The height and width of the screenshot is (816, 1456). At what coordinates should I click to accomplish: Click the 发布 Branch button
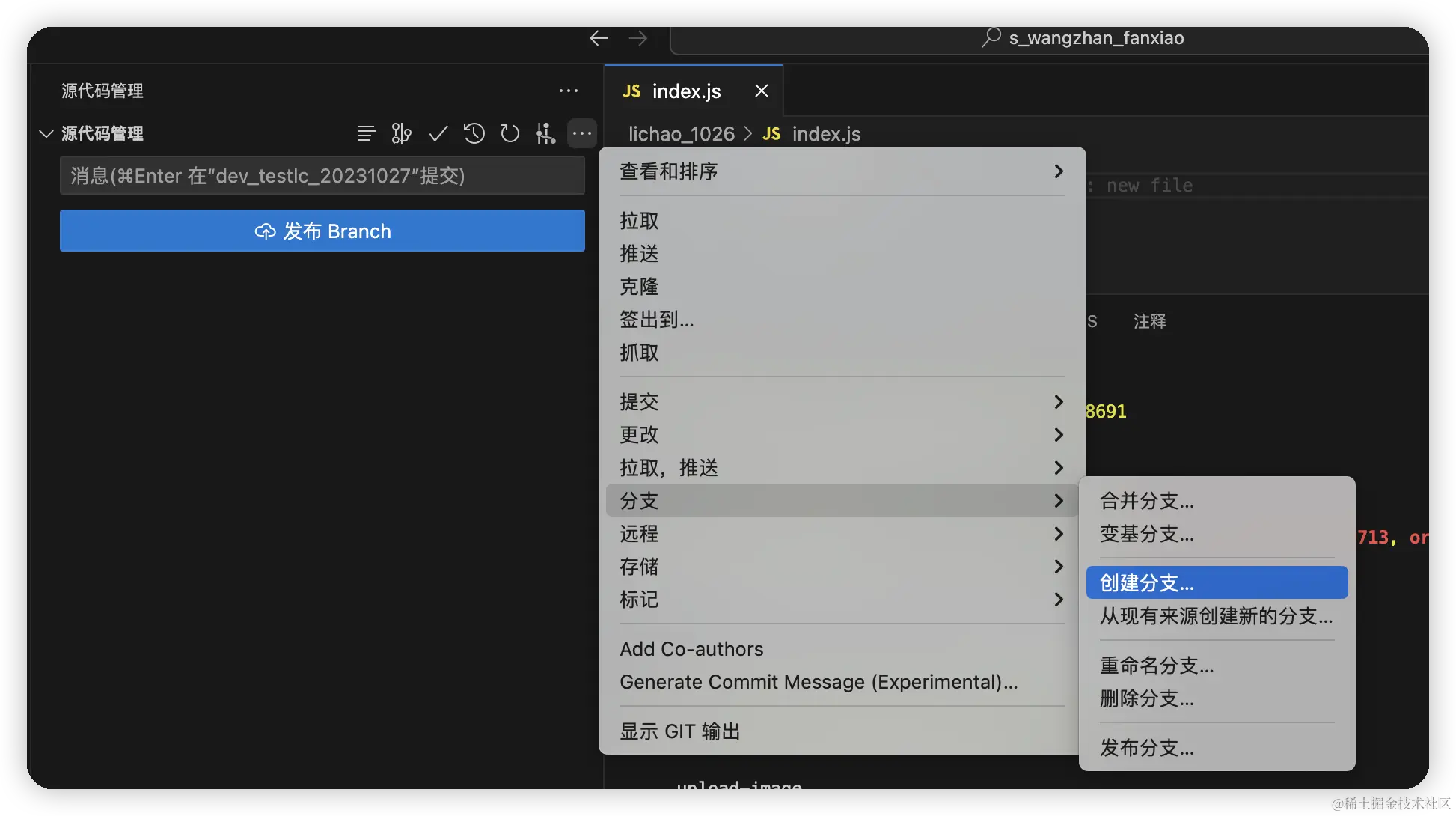[x=322, y=231]
